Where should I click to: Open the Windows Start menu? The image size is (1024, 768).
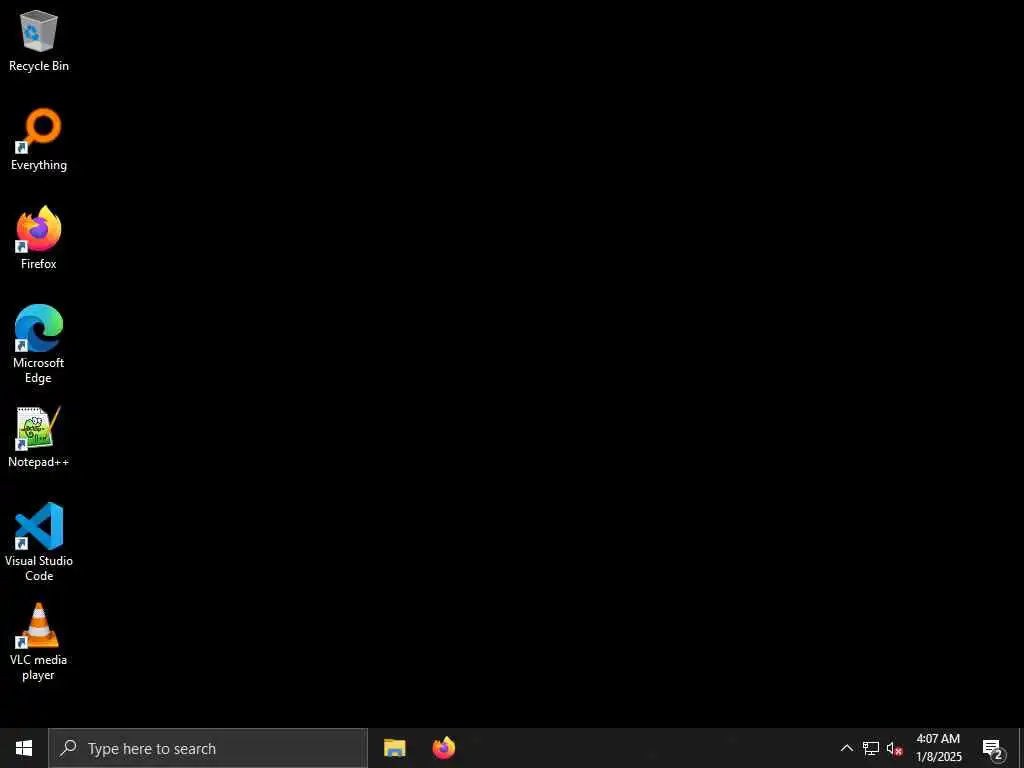point(24,748)
